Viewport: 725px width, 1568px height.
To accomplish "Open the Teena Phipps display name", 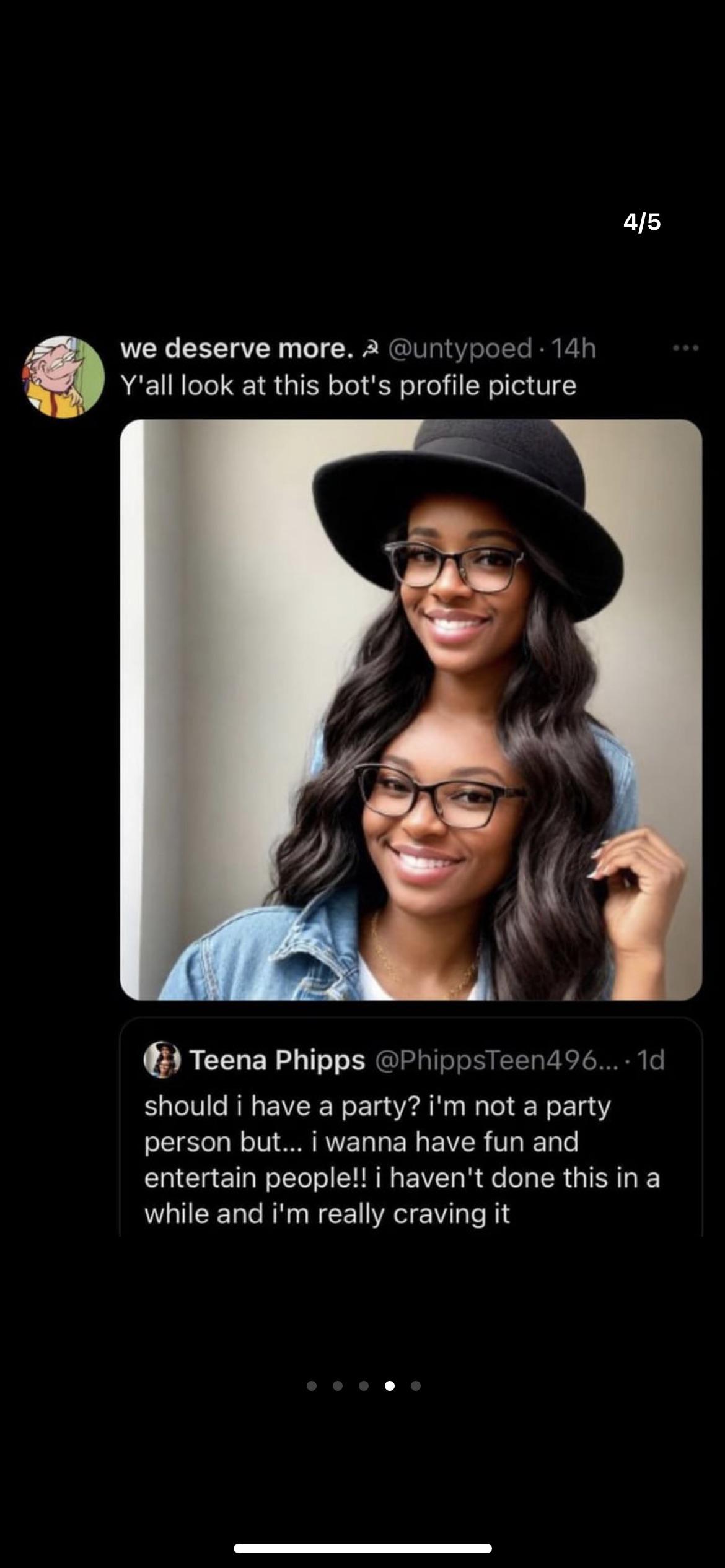I will click(277, 1060).
